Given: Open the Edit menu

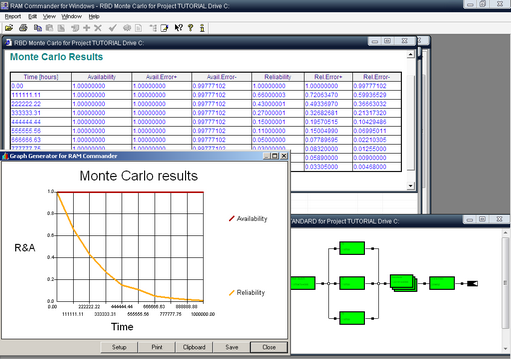Looking at the screenshot, I should pos(32,16).
